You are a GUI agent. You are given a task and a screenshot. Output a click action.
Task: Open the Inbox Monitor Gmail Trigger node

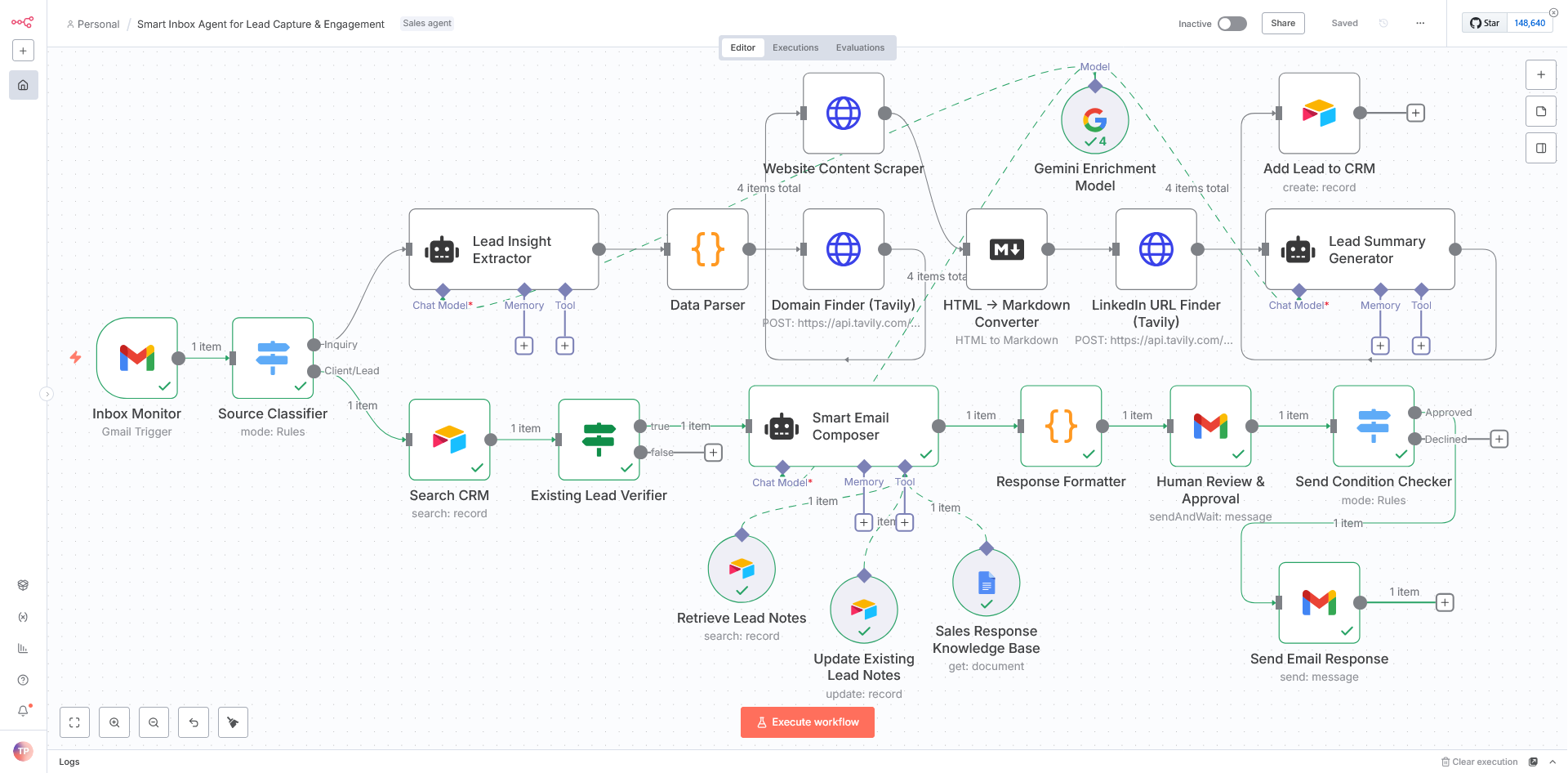click(x=136, y=358)
